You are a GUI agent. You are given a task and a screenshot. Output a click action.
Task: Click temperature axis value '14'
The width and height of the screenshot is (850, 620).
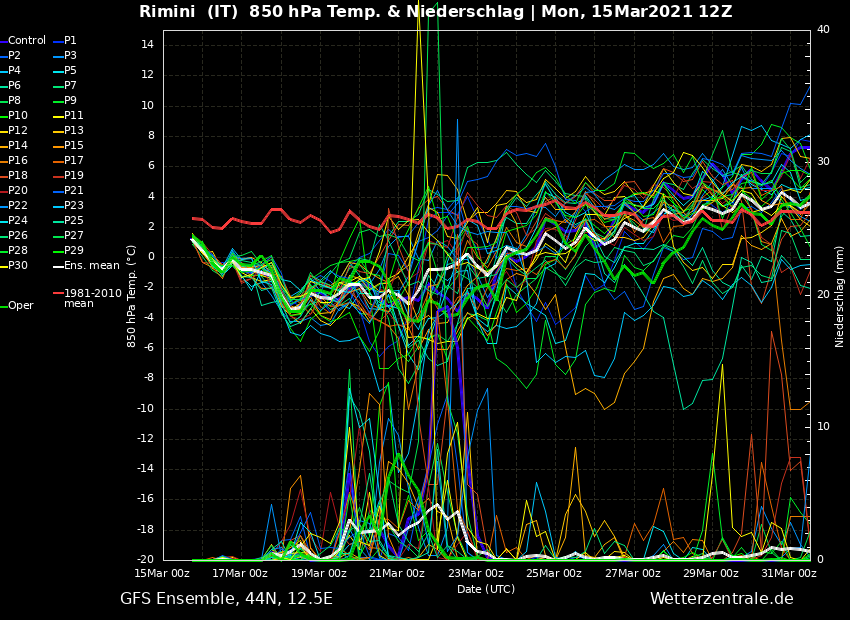[x=147, y=44]
